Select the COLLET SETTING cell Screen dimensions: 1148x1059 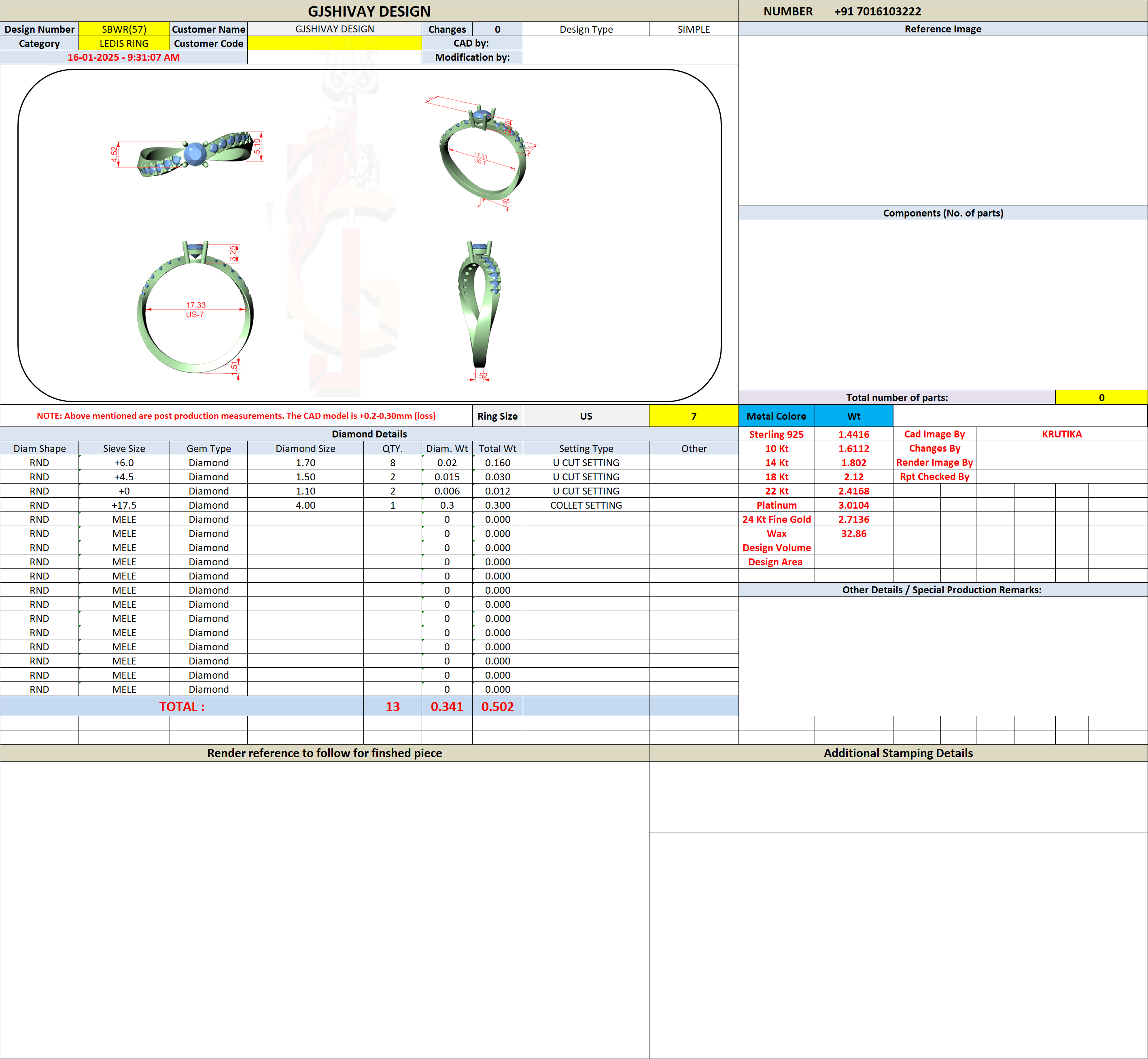(x=586, y=505)
